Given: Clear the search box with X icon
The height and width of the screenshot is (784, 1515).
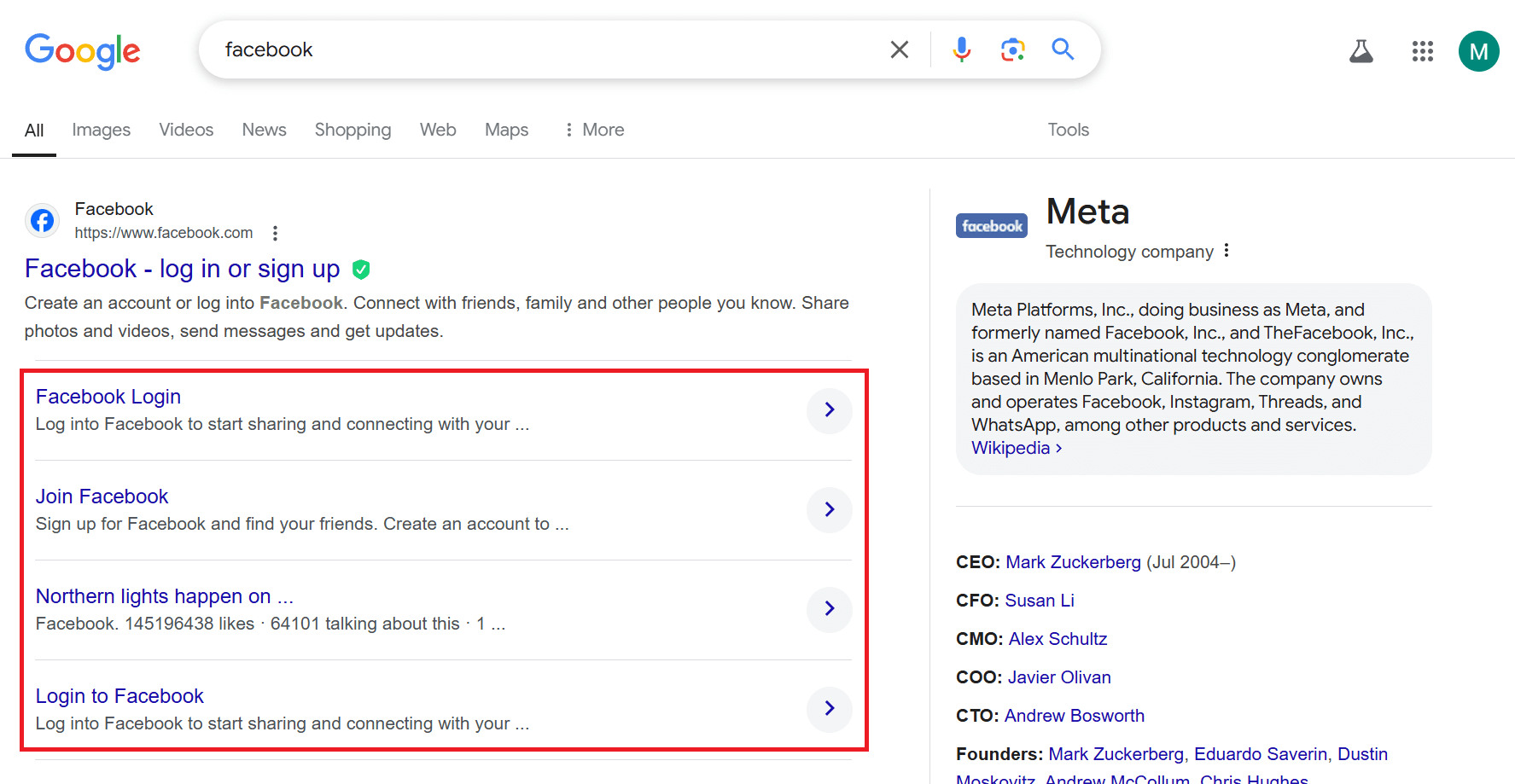Looking at the screenshot, I should coord(899,49).
